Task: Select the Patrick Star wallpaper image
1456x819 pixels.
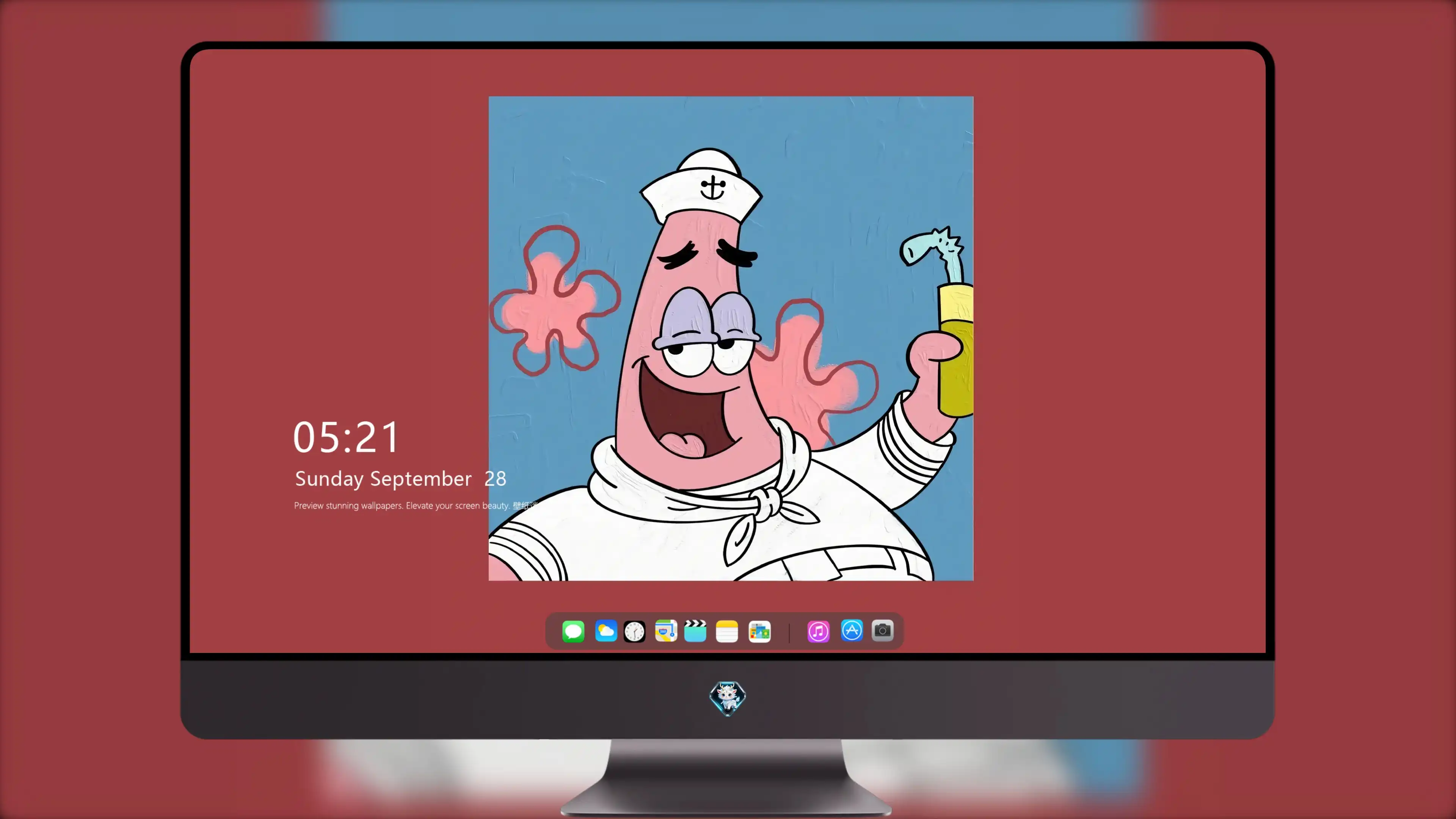Action: click(731, 338)
